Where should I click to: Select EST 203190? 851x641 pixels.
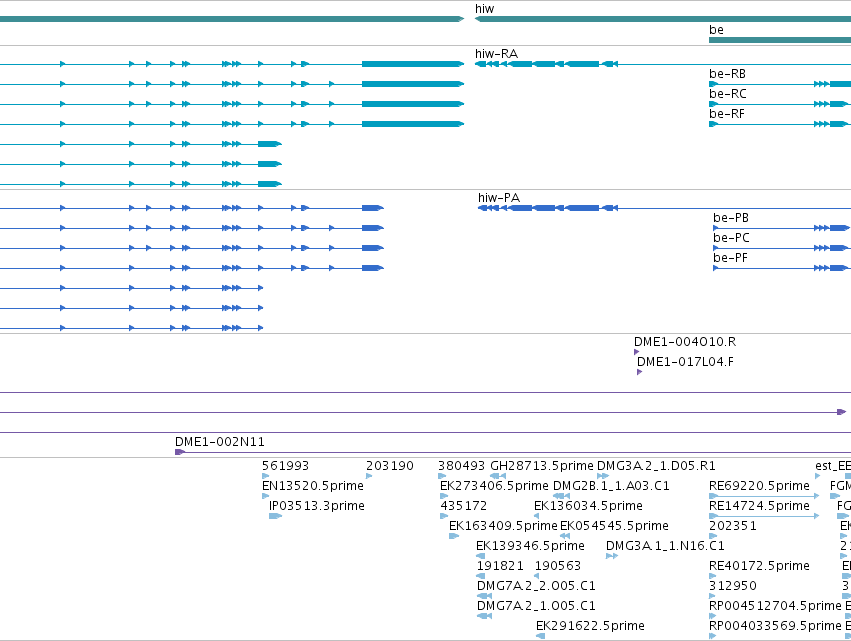390,466
